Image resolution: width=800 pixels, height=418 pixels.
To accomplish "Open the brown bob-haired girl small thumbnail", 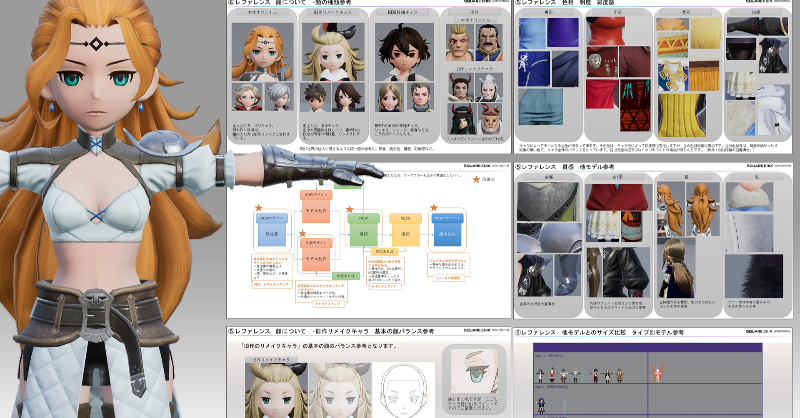I will click(348, 97).
